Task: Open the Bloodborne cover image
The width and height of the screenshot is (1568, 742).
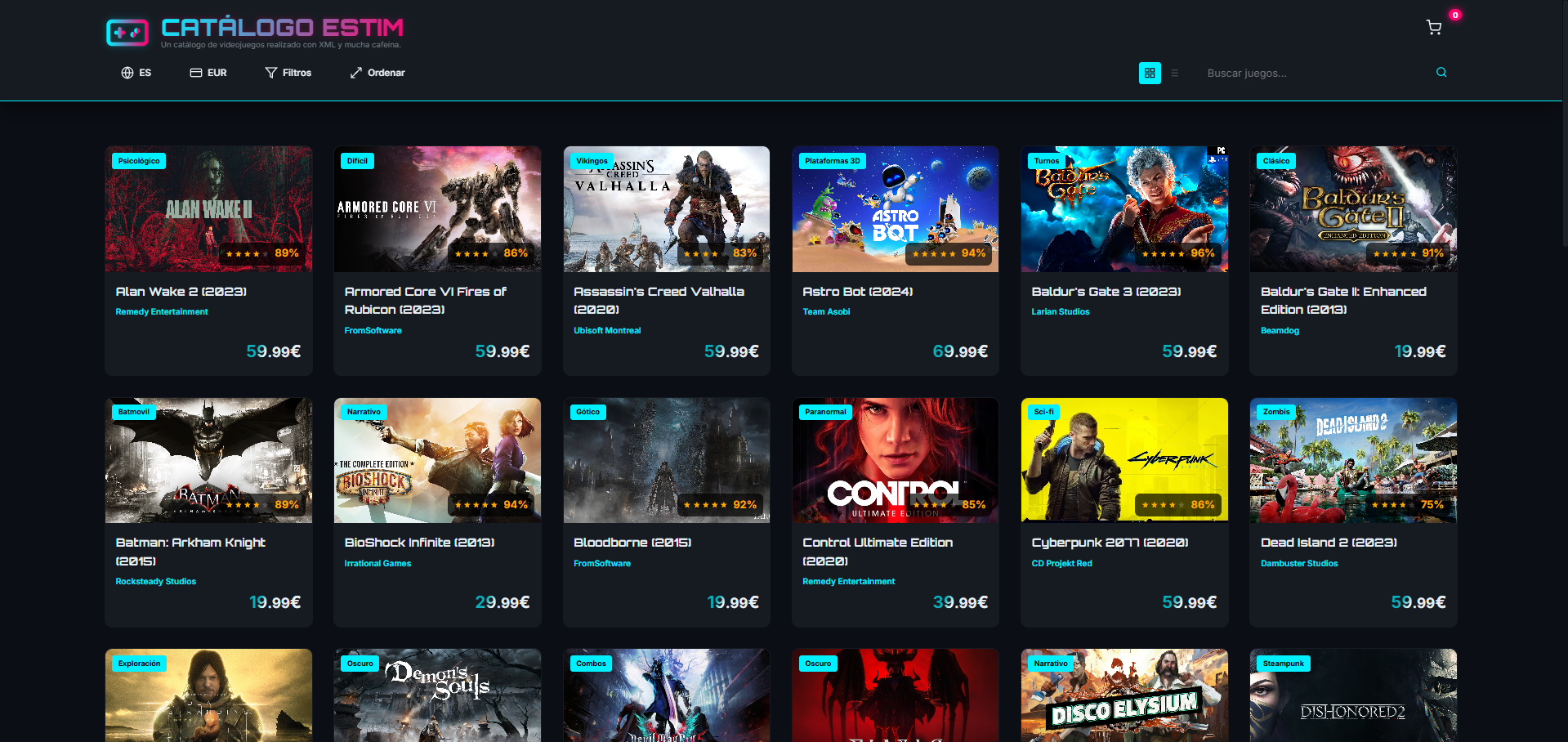Action: pyautogui.click(x=667, y=460)
